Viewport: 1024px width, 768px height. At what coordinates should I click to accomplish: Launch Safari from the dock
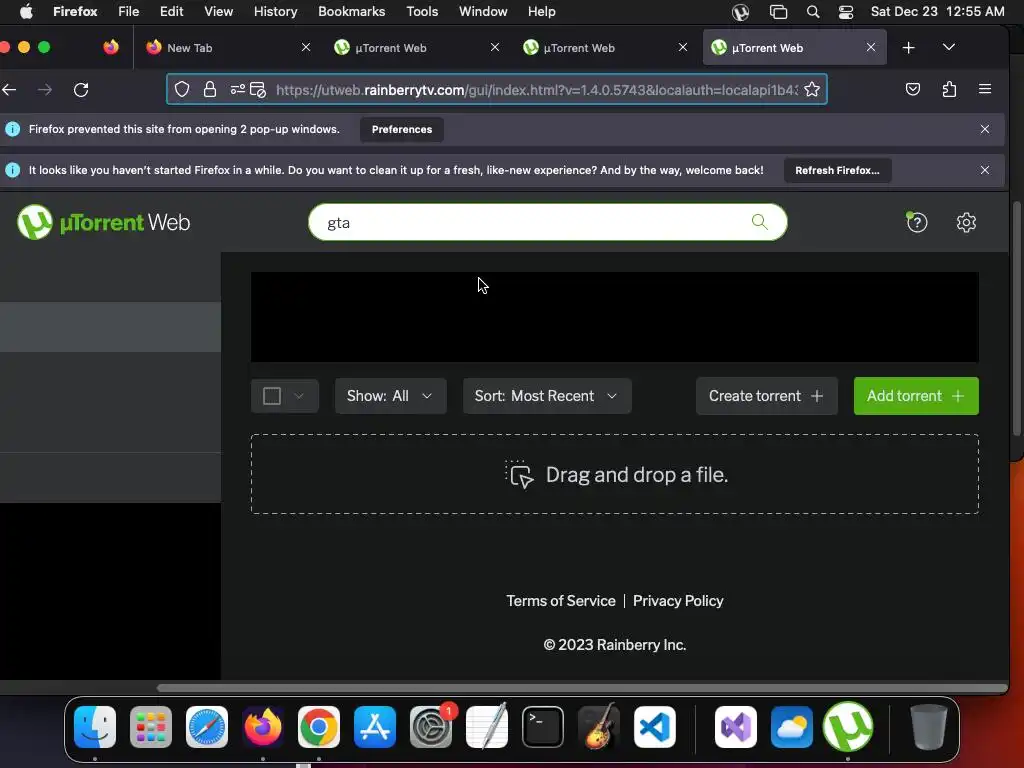pos(207,727)
